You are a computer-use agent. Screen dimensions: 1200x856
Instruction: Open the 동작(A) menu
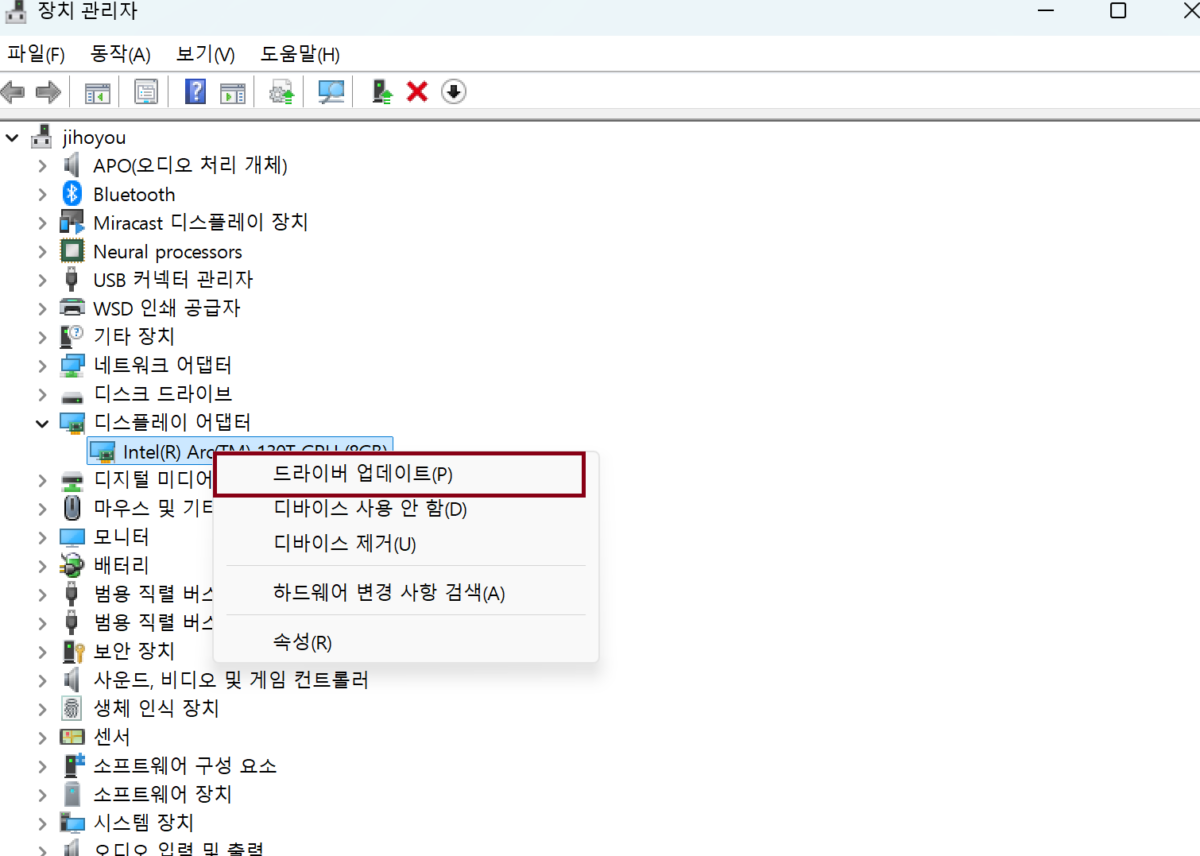[x=120, y=54]
